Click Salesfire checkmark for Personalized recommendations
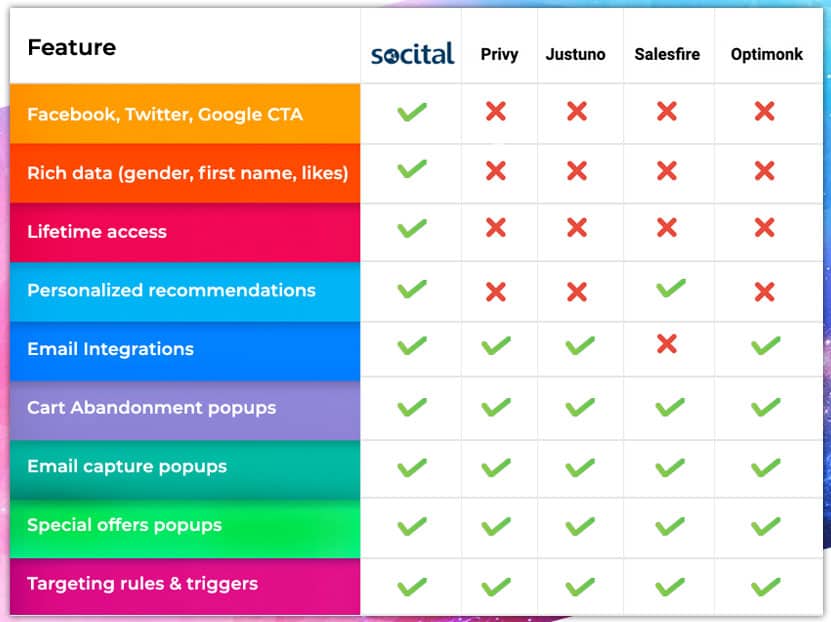Image resolution: width=831 pixels, height=622 pixels. (x=668, y=289)
